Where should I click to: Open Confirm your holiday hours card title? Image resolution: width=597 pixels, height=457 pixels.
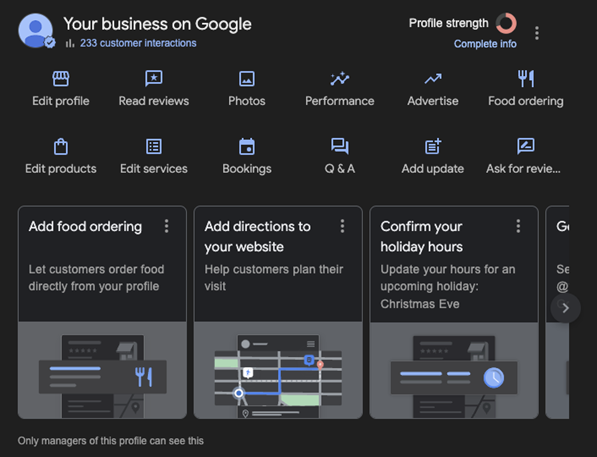pos(421,236)
